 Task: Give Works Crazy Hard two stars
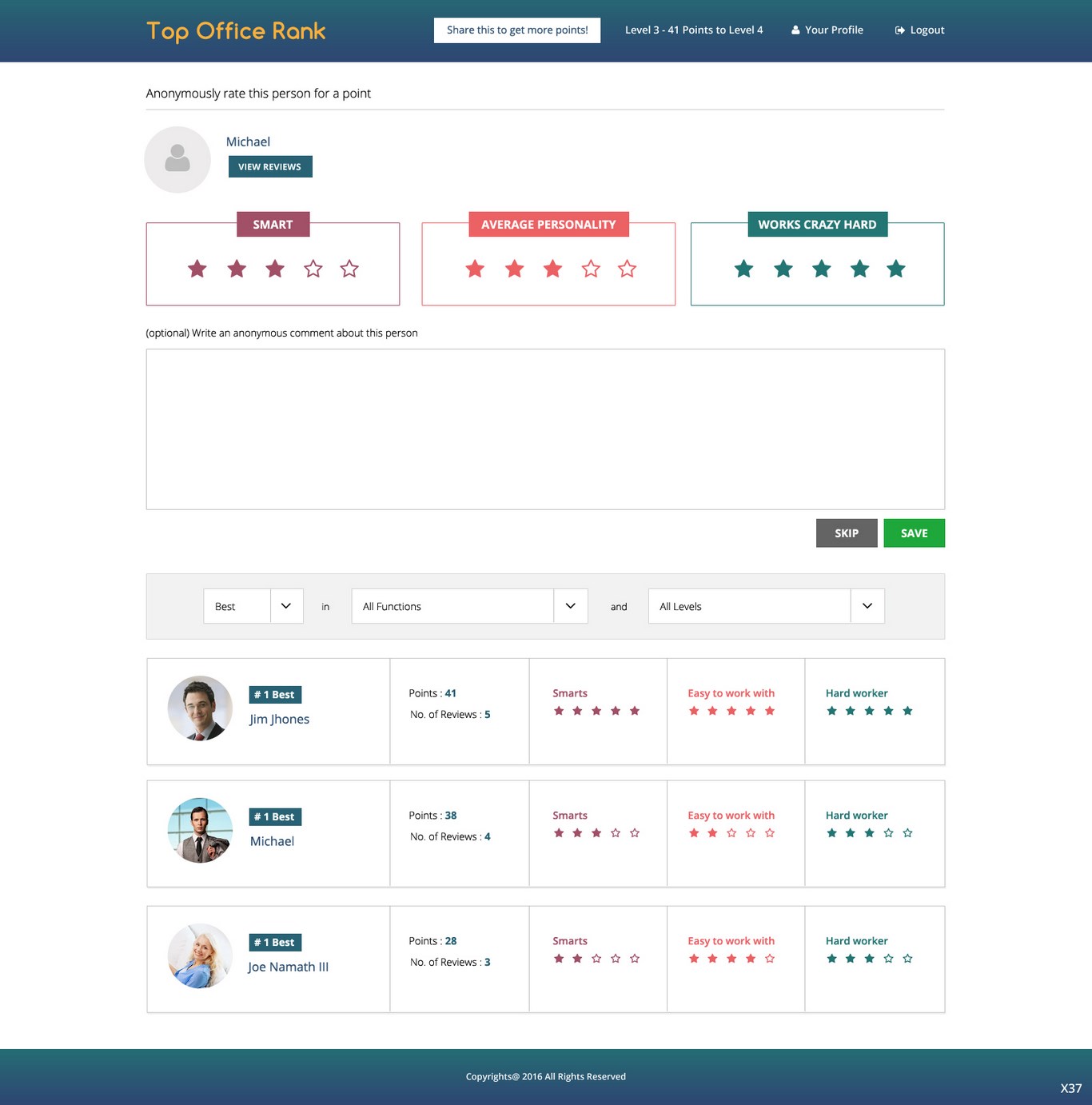point(783,269)
